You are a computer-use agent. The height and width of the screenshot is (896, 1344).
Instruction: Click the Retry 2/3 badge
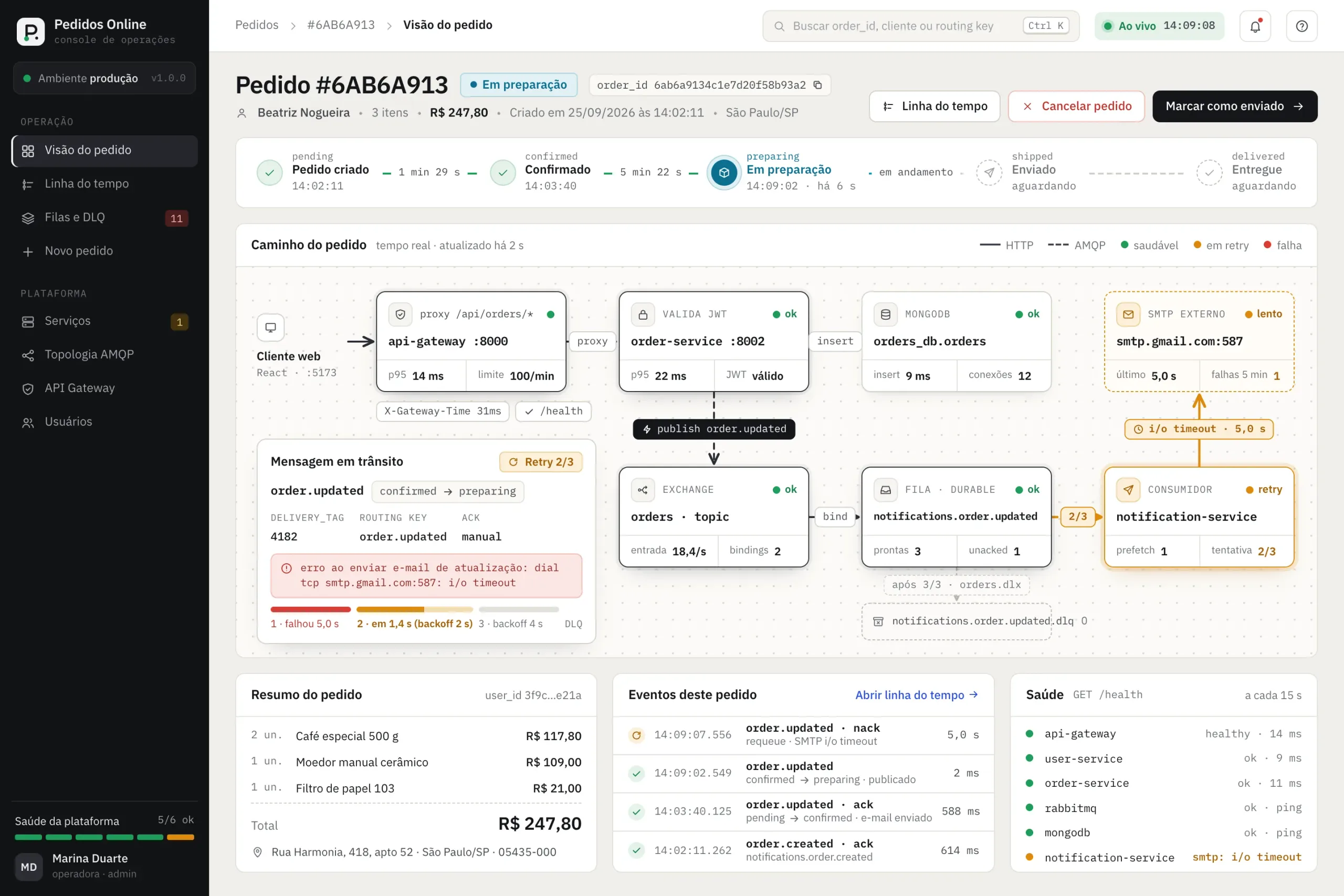(541, 462)
